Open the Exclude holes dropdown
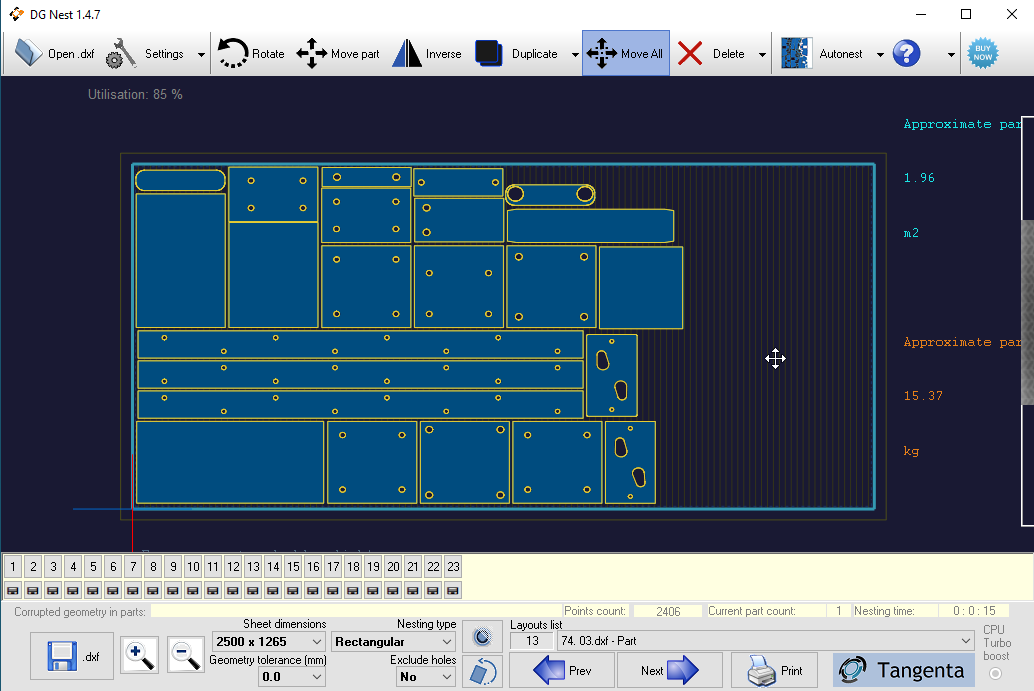 444,676
